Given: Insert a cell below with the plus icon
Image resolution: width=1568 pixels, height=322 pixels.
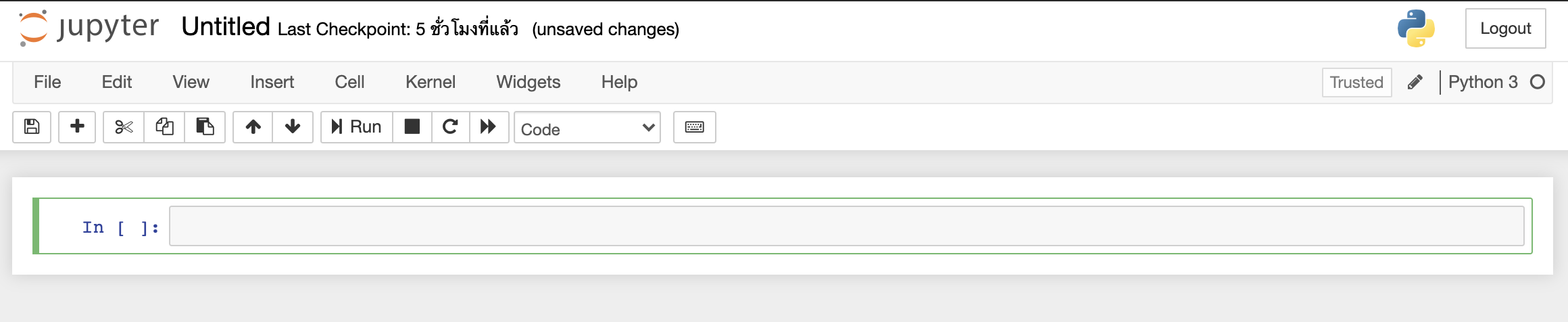Looking at the screenshot, I should pos(77,127).
